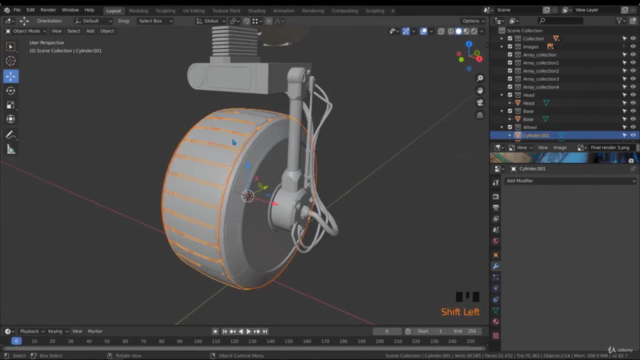Activate the Move tool

[x=11, y=76]
